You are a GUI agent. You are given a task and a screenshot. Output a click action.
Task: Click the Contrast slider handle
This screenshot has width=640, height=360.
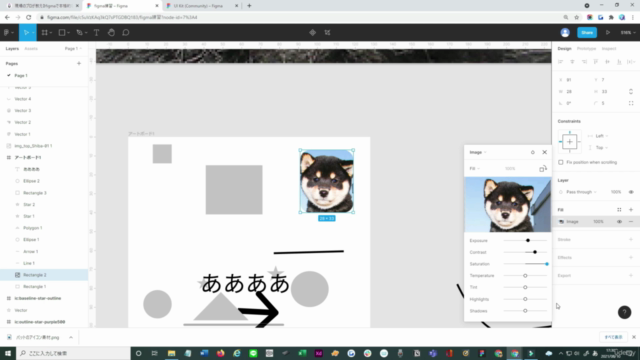coord(535,252)
